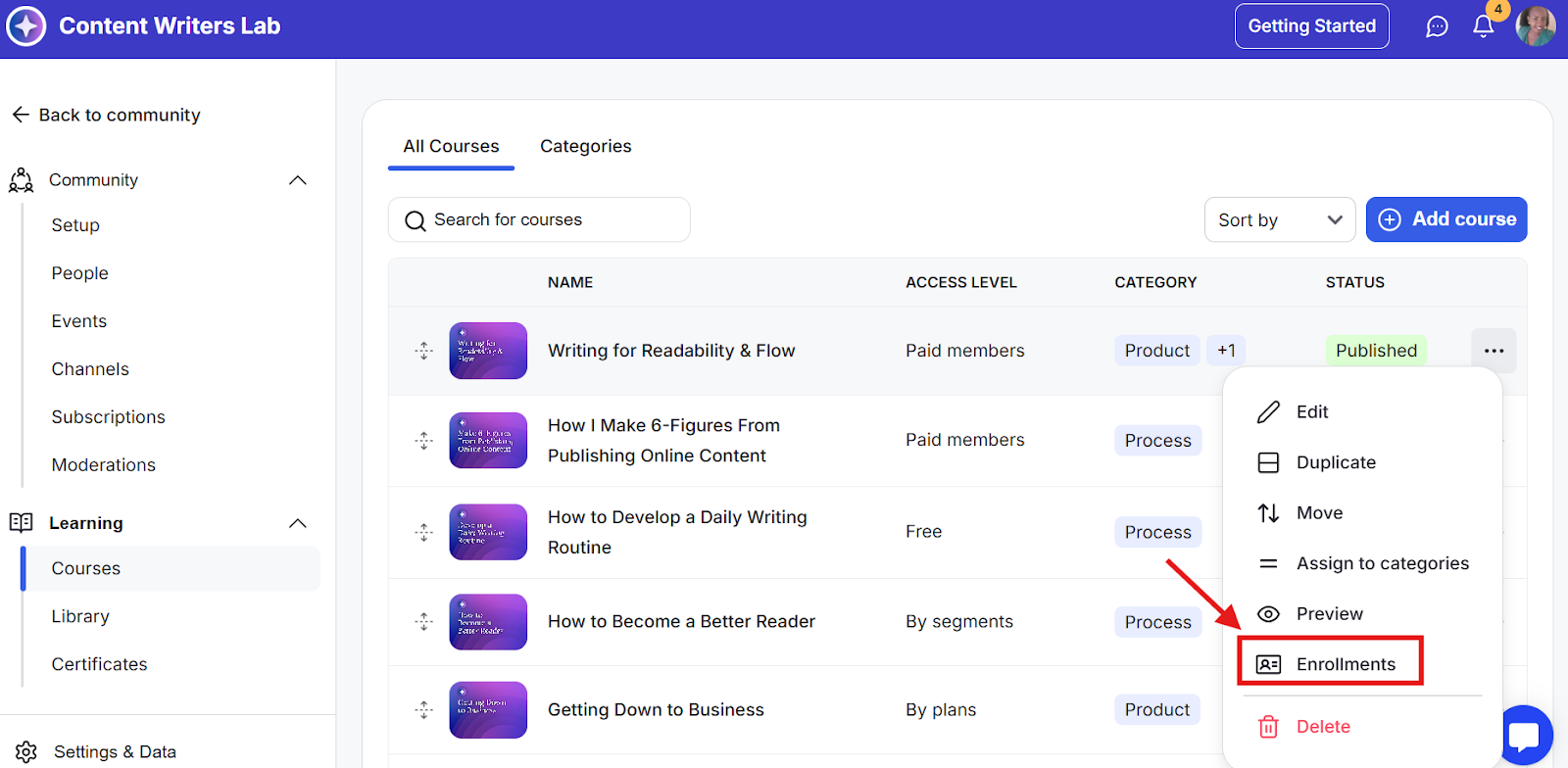Open the notifications bell icon
The height and width of the screenshot is (768, 1568).
(1483, 26)
